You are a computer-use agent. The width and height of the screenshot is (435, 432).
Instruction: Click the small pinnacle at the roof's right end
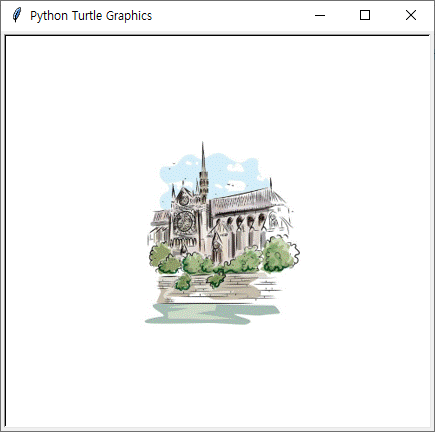tap(270, 184)
